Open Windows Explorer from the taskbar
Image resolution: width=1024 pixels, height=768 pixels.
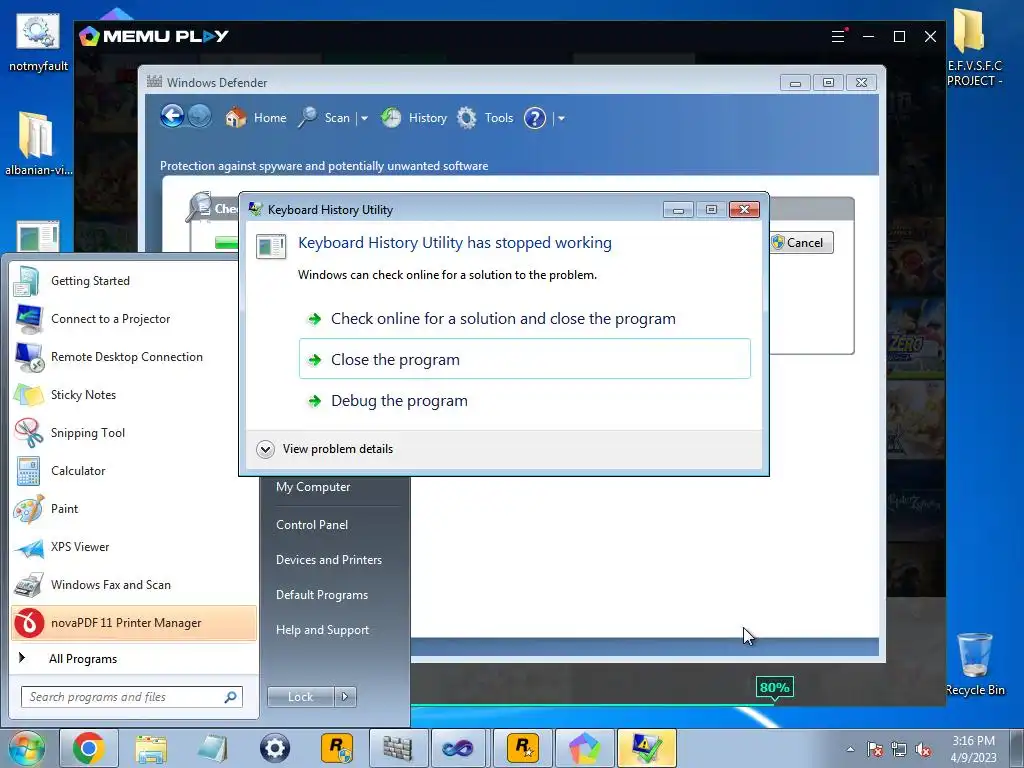coord(151,748)
